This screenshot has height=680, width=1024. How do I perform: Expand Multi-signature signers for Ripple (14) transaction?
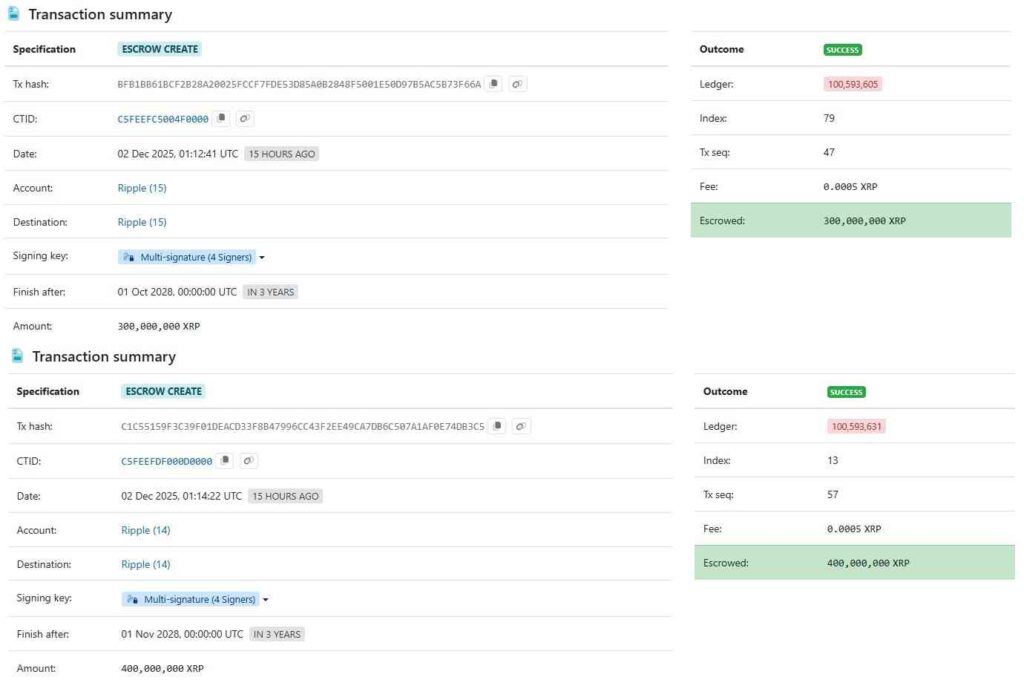pos(266,599)
